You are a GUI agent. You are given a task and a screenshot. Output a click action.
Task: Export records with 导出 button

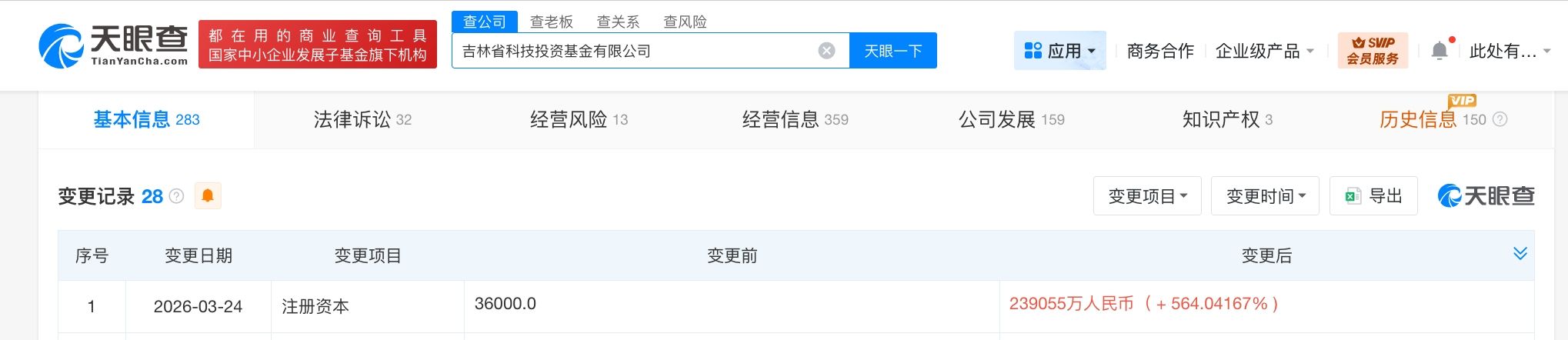(1373, 196)
